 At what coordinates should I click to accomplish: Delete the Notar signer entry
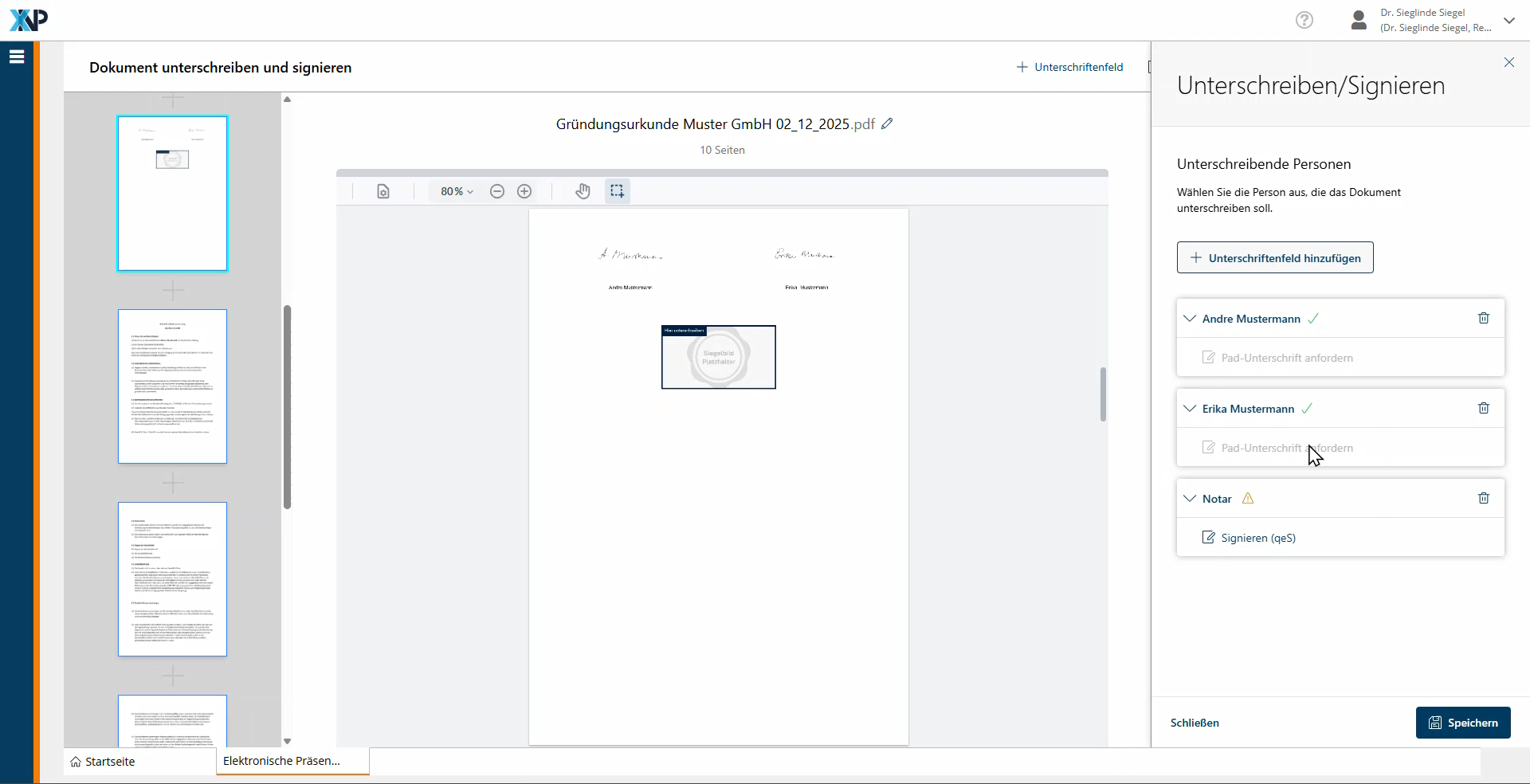(1483, 498)
